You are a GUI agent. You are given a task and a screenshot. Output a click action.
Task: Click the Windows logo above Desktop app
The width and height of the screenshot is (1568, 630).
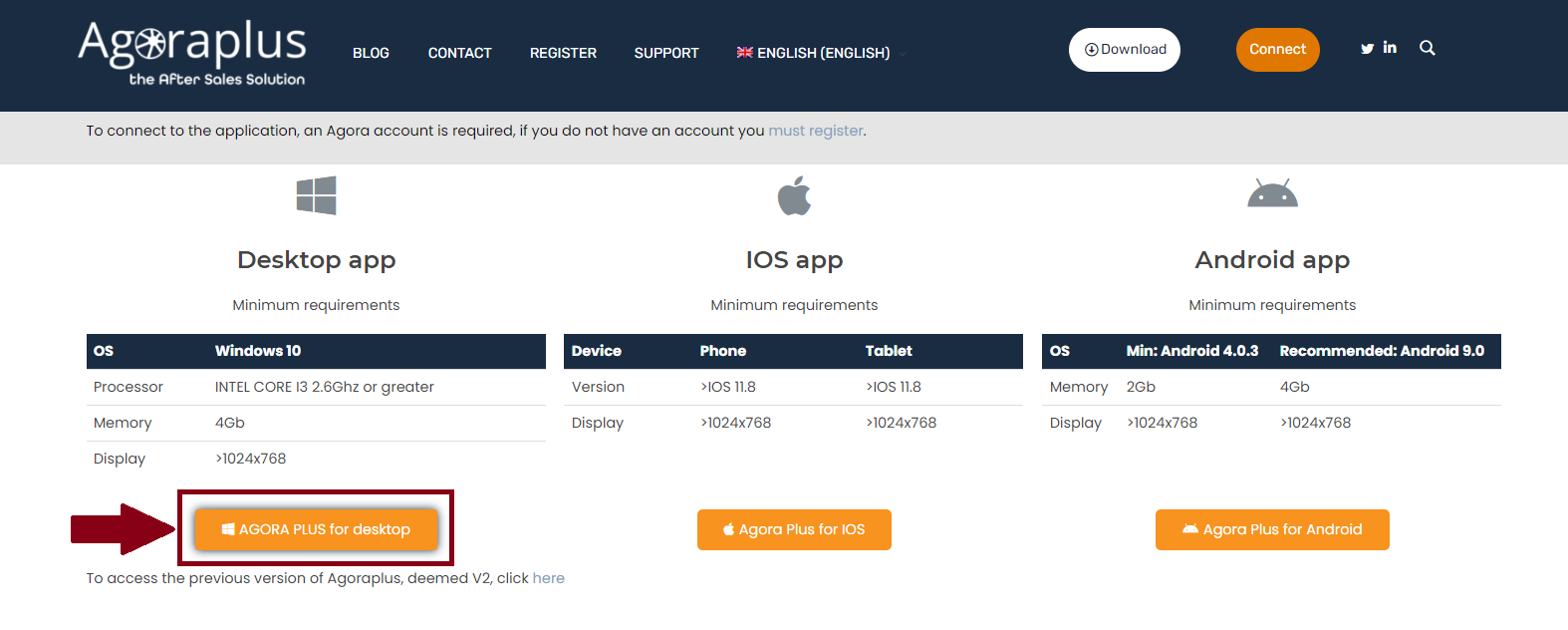click(317, 195)
